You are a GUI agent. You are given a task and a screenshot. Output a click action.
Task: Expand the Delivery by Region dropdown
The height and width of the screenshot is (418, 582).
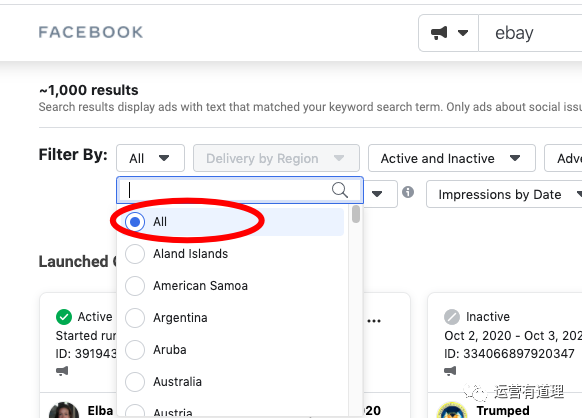(276, 159)
